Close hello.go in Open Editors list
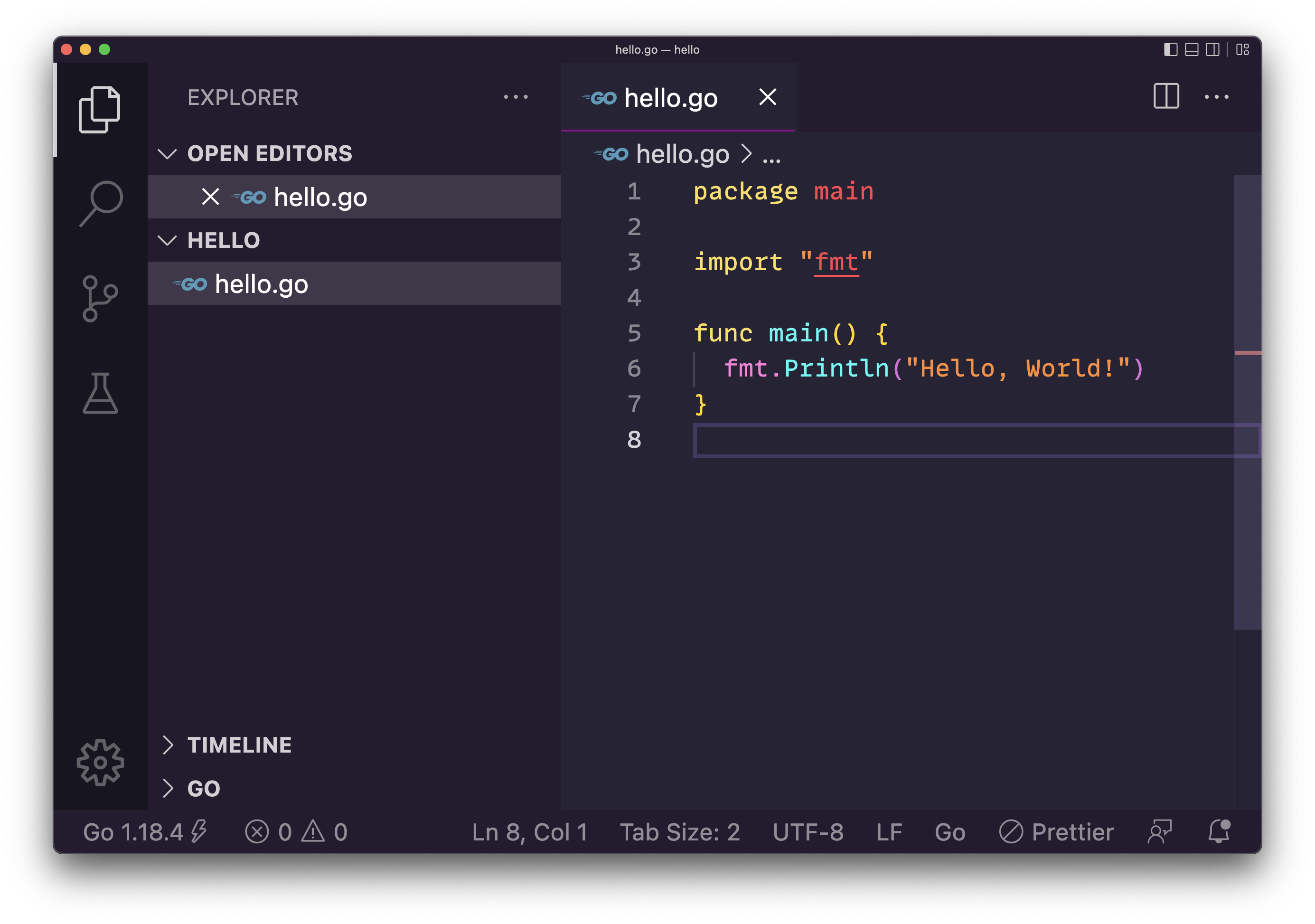The image size is (1315, 924). 210,197
